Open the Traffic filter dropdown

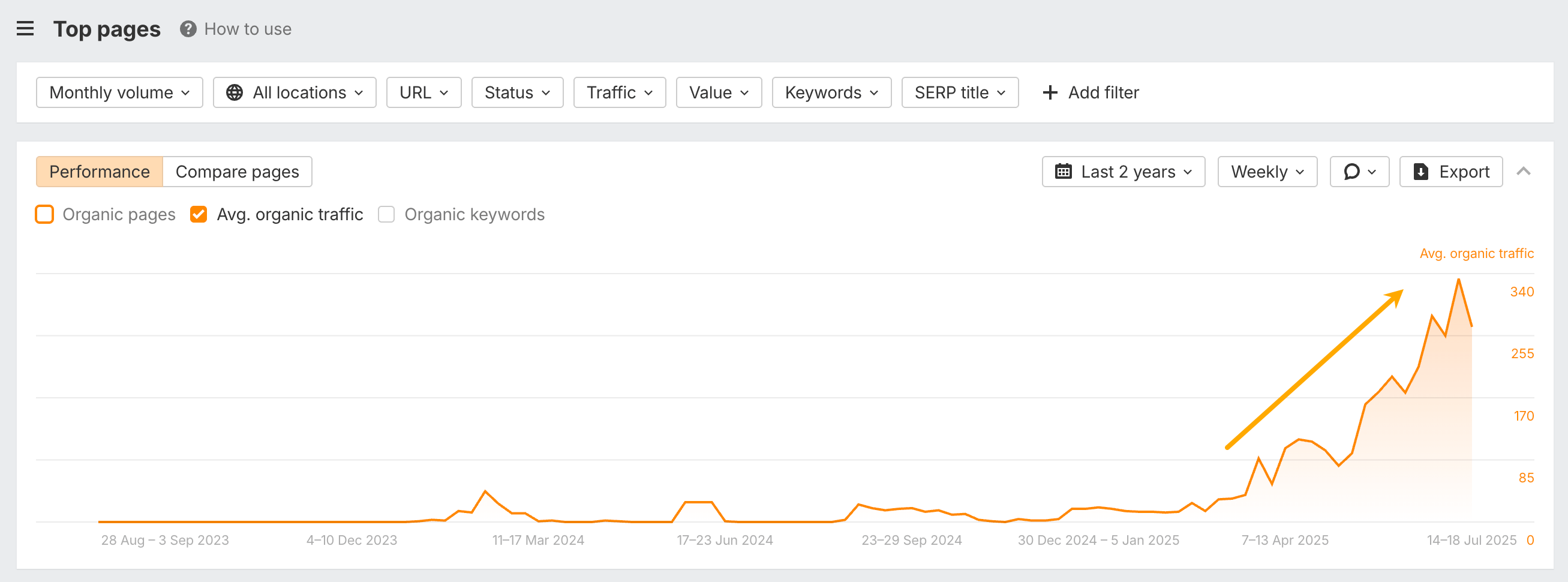pos(619,92)
